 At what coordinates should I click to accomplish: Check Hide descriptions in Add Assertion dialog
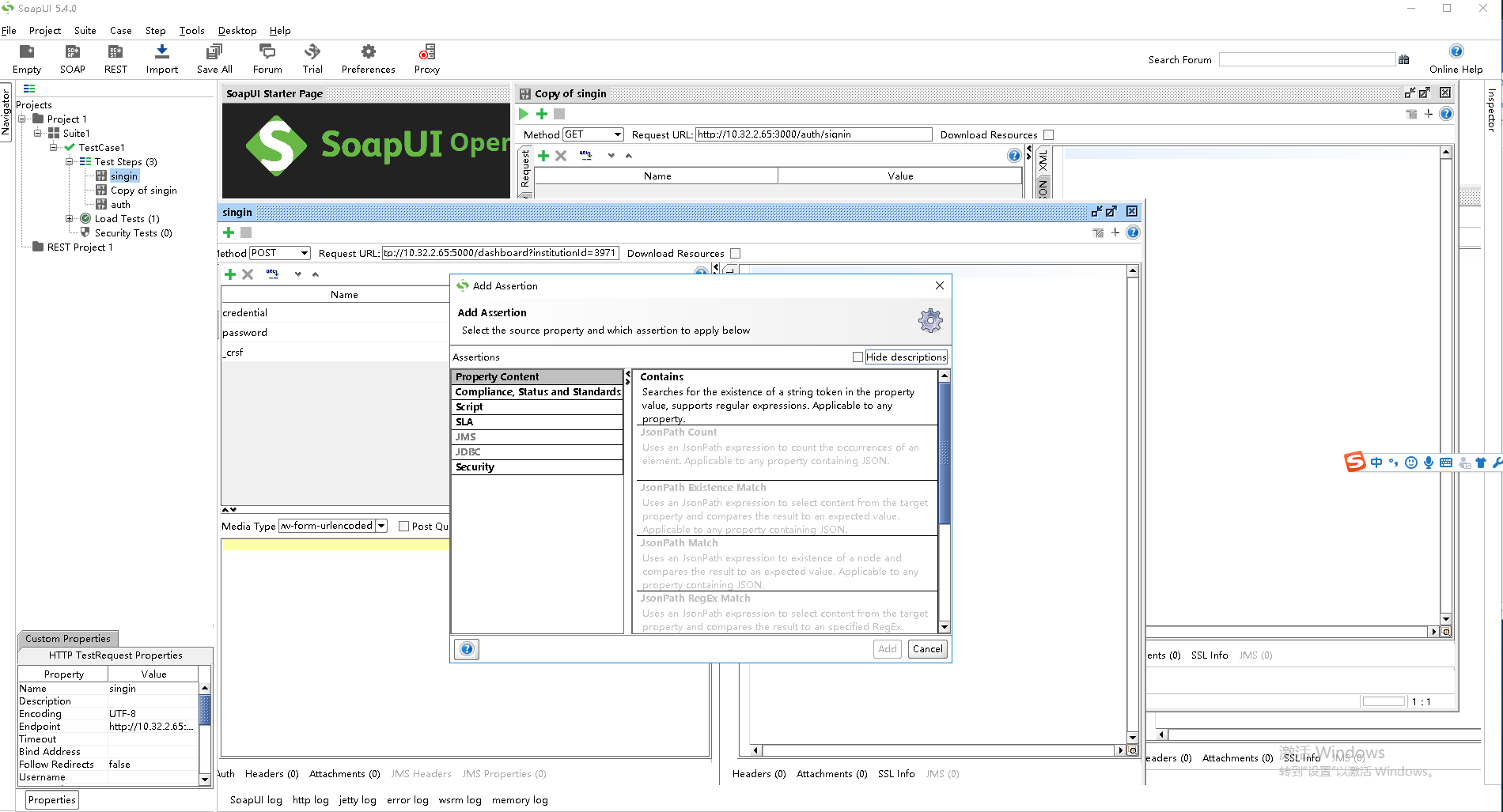tap(858, 357)
